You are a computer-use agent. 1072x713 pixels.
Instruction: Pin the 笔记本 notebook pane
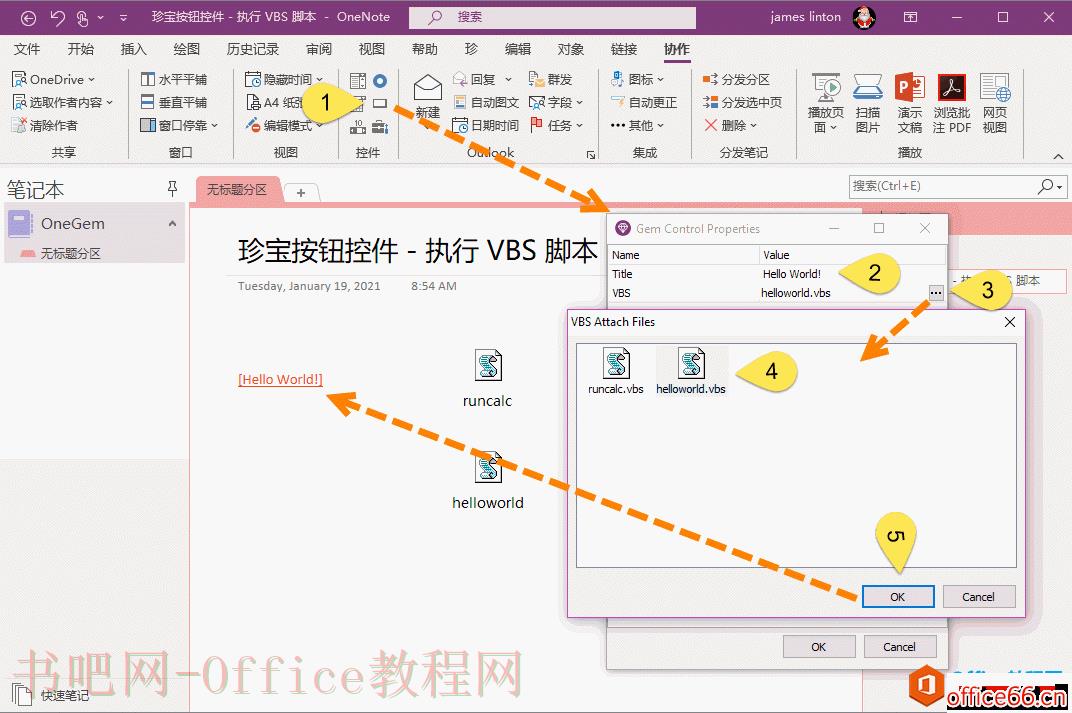tap(172, 189)
